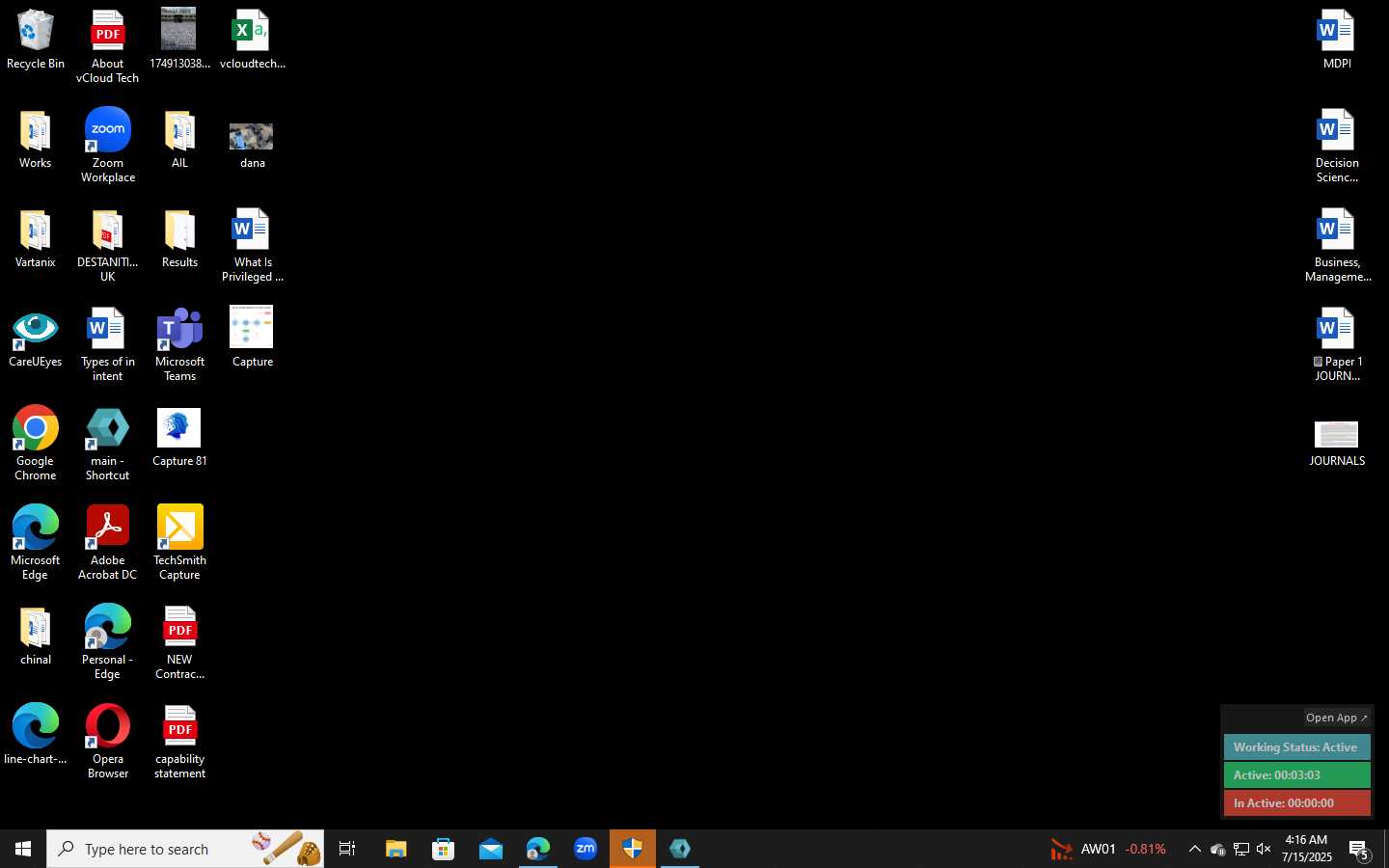Select the DESTANITI UK folder
The width and height of the screenshot is (1389, 868).
[107, 246]
